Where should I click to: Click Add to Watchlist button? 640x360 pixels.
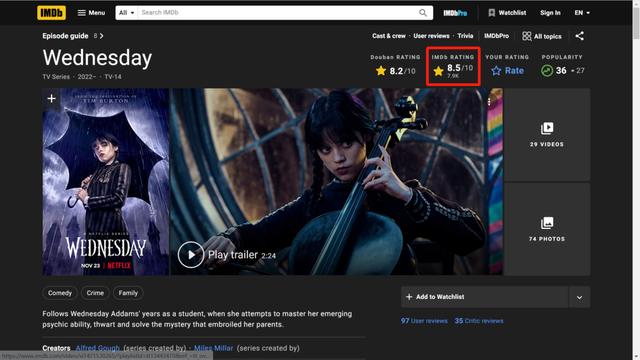click(484, 297)
